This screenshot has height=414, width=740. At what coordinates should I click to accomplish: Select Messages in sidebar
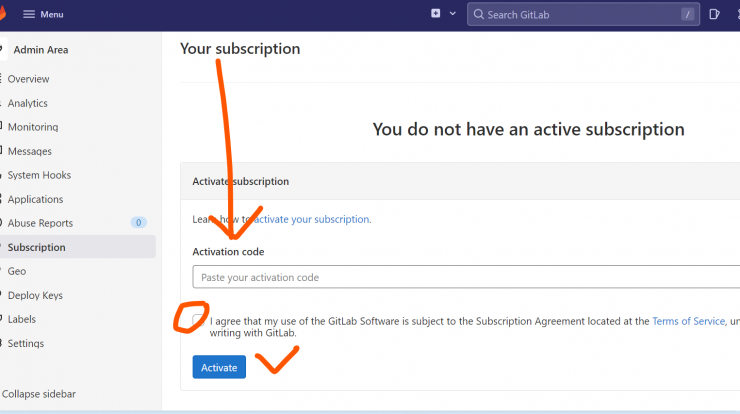[x=30, y=151]
